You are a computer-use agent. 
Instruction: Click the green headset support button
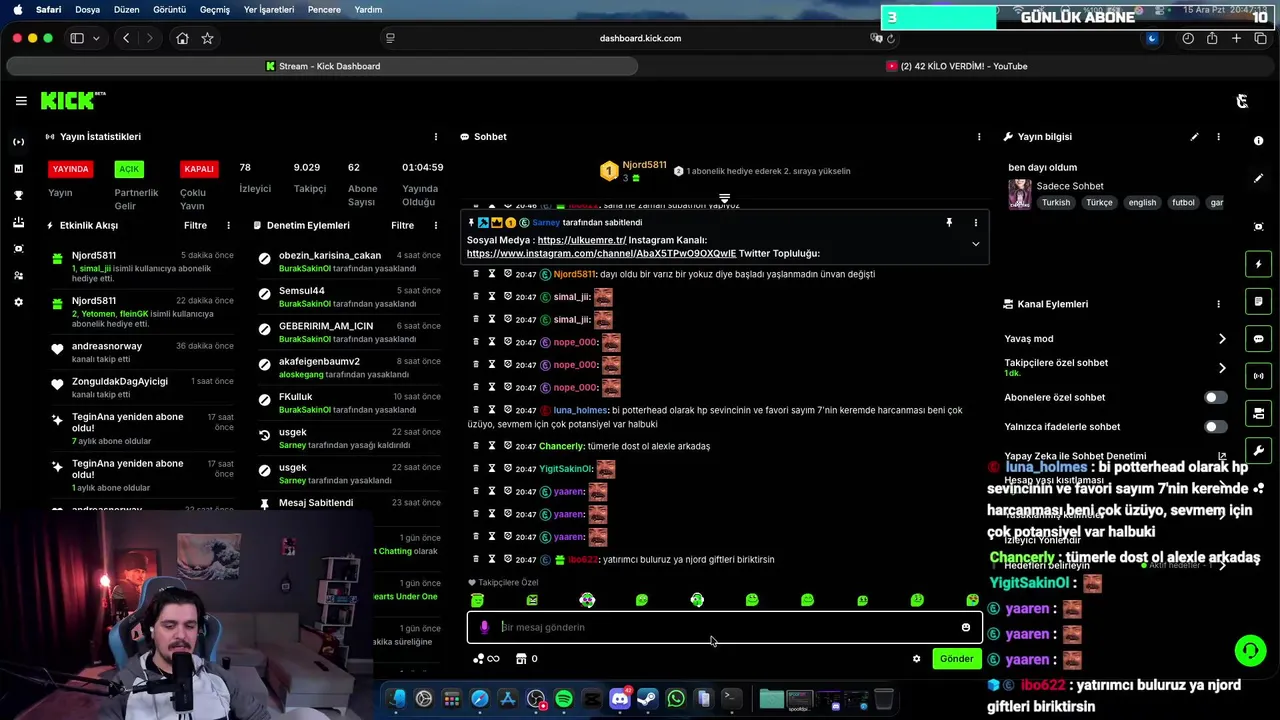[1250, 651]
